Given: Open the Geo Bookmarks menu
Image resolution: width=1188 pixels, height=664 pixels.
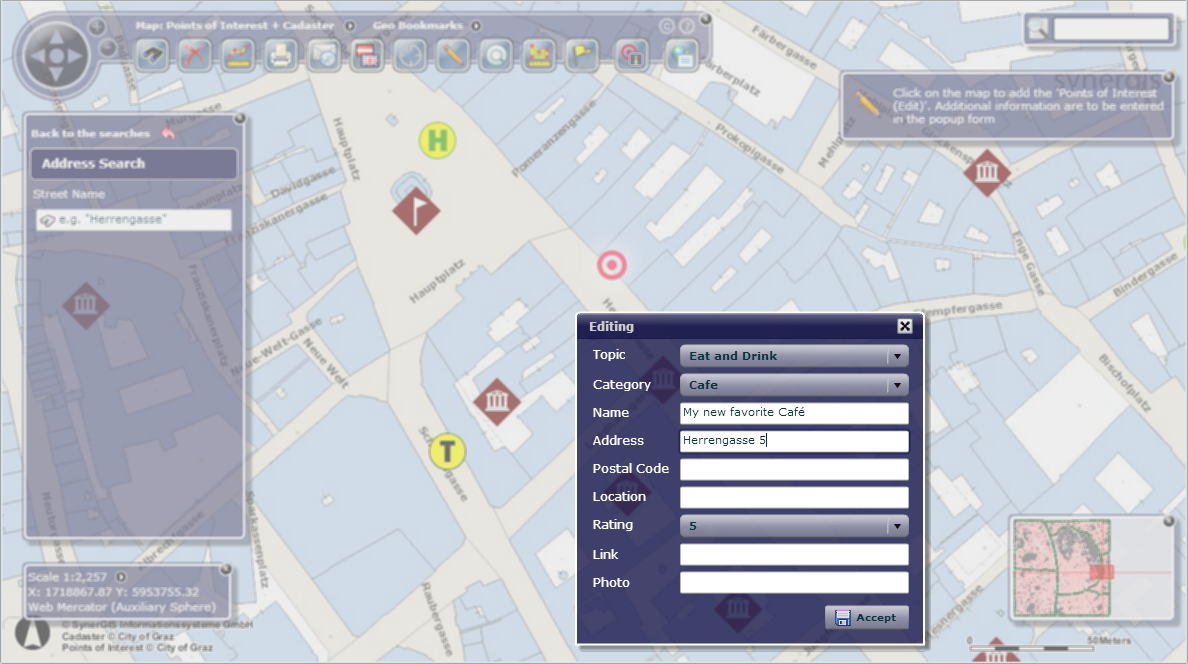Looking at the screenshot, I should pos(476,25).
